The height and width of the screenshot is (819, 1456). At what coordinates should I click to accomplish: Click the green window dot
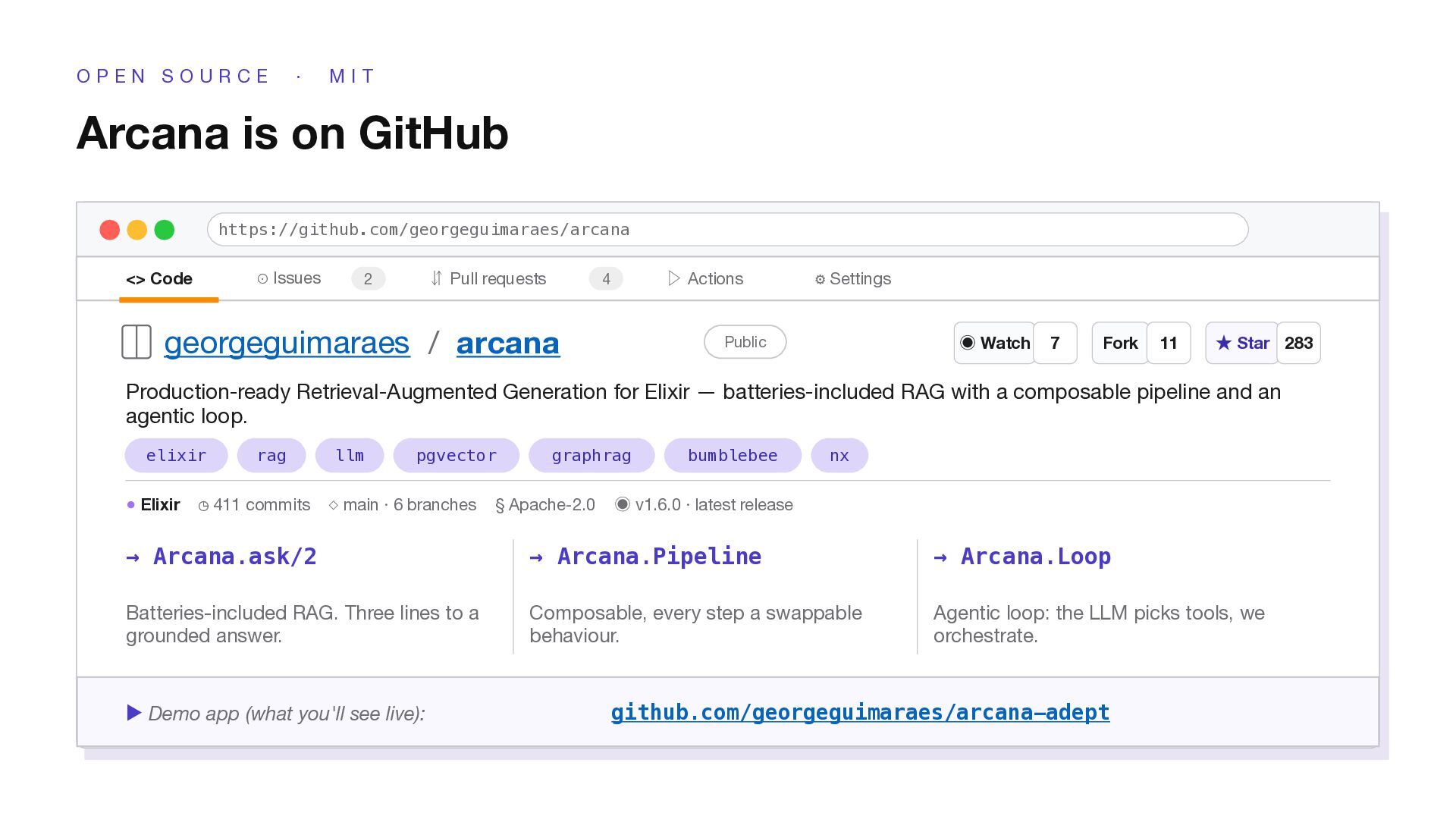[165, 230]
